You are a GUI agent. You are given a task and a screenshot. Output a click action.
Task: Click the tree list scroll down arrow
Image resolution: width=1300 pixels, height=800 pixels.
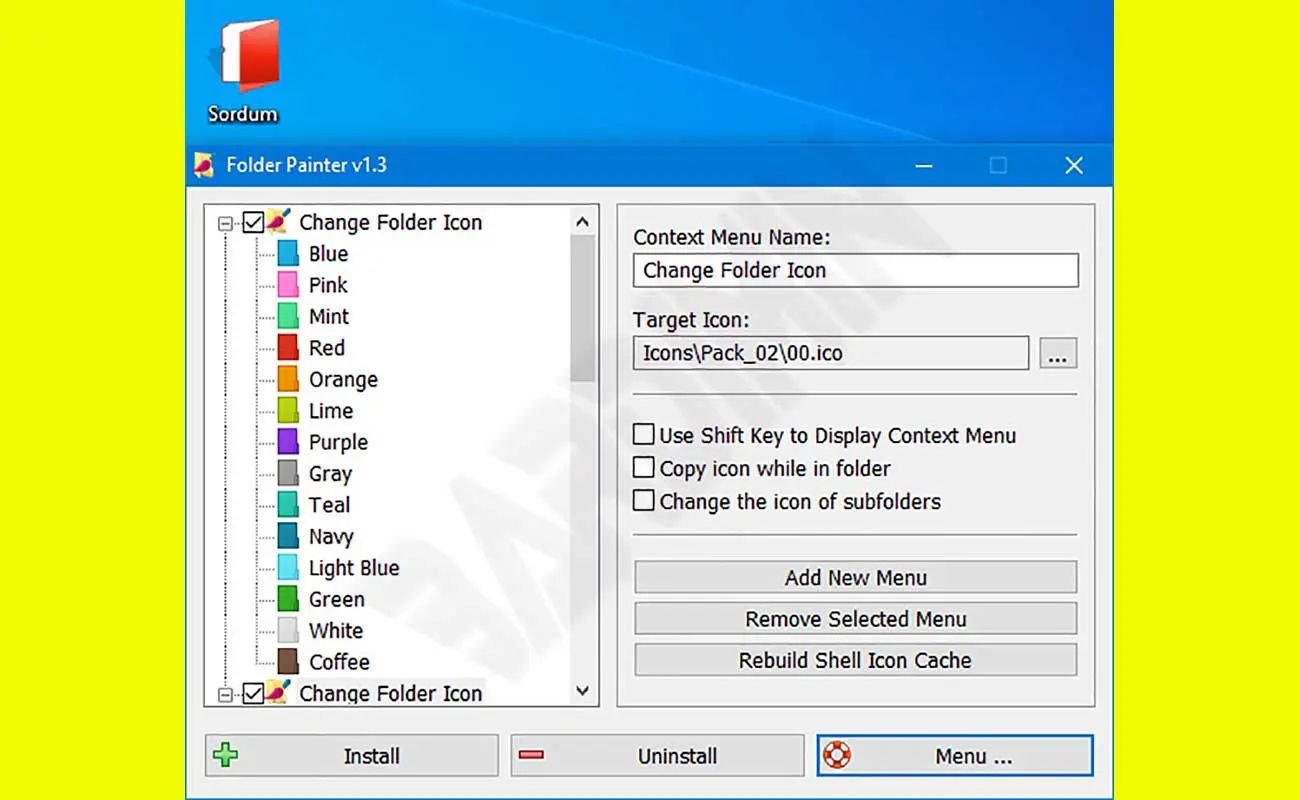pos(583,691)
